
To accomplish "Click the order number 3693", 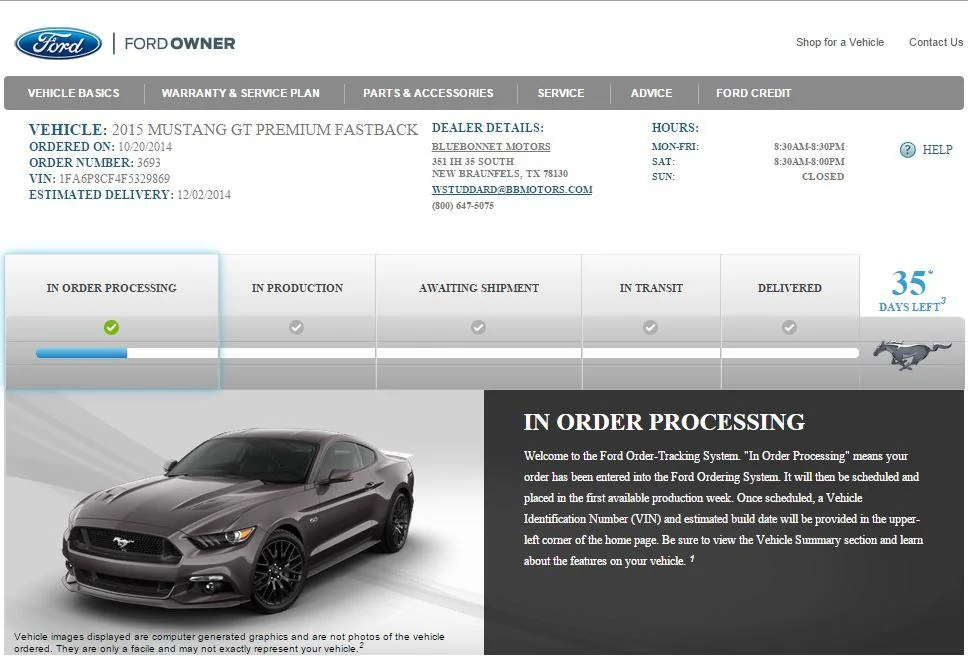I will (149, 162).
